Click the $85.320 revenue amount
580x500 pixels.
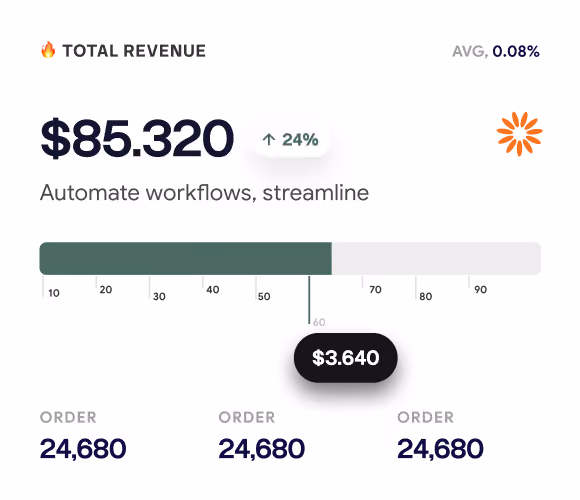[x=137, y=138]
